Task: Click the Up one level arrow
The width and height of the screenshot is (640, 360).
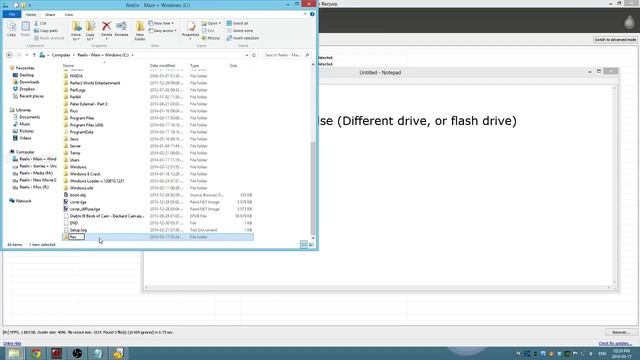Action: 34,55
